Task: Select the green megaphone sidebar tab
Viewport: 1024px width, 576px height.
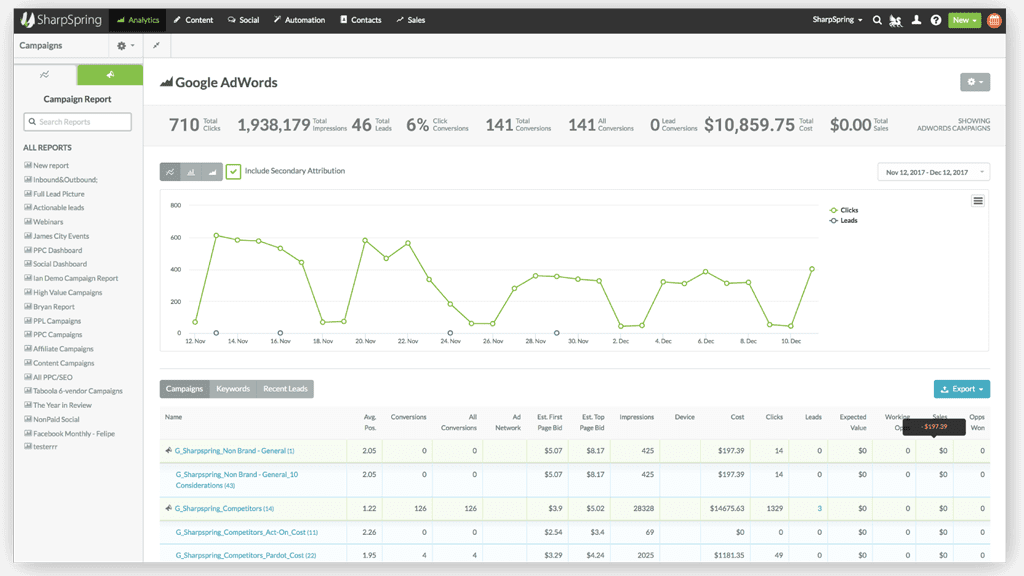Action: (x=110, y=74)
